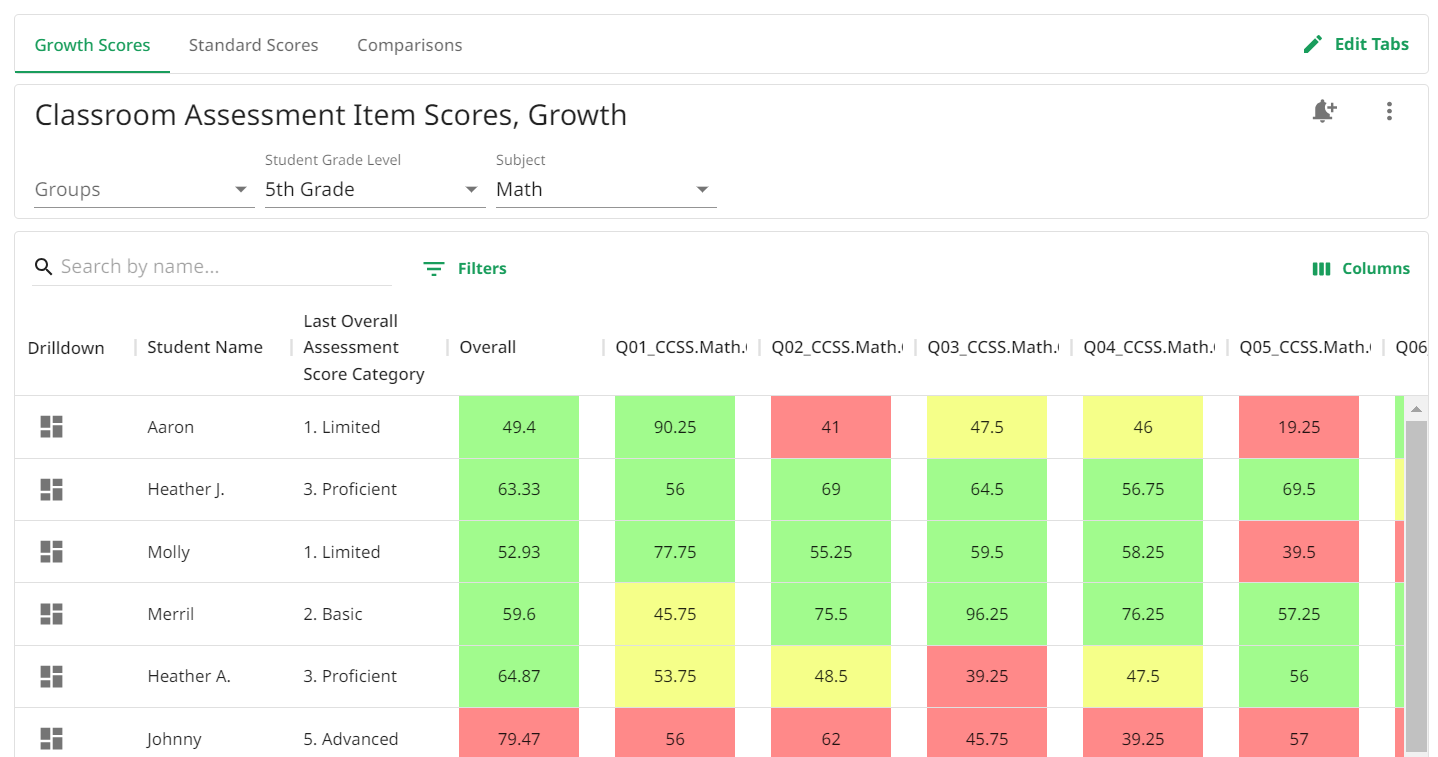Open the three-dot more options menu

coord(1389,111)
